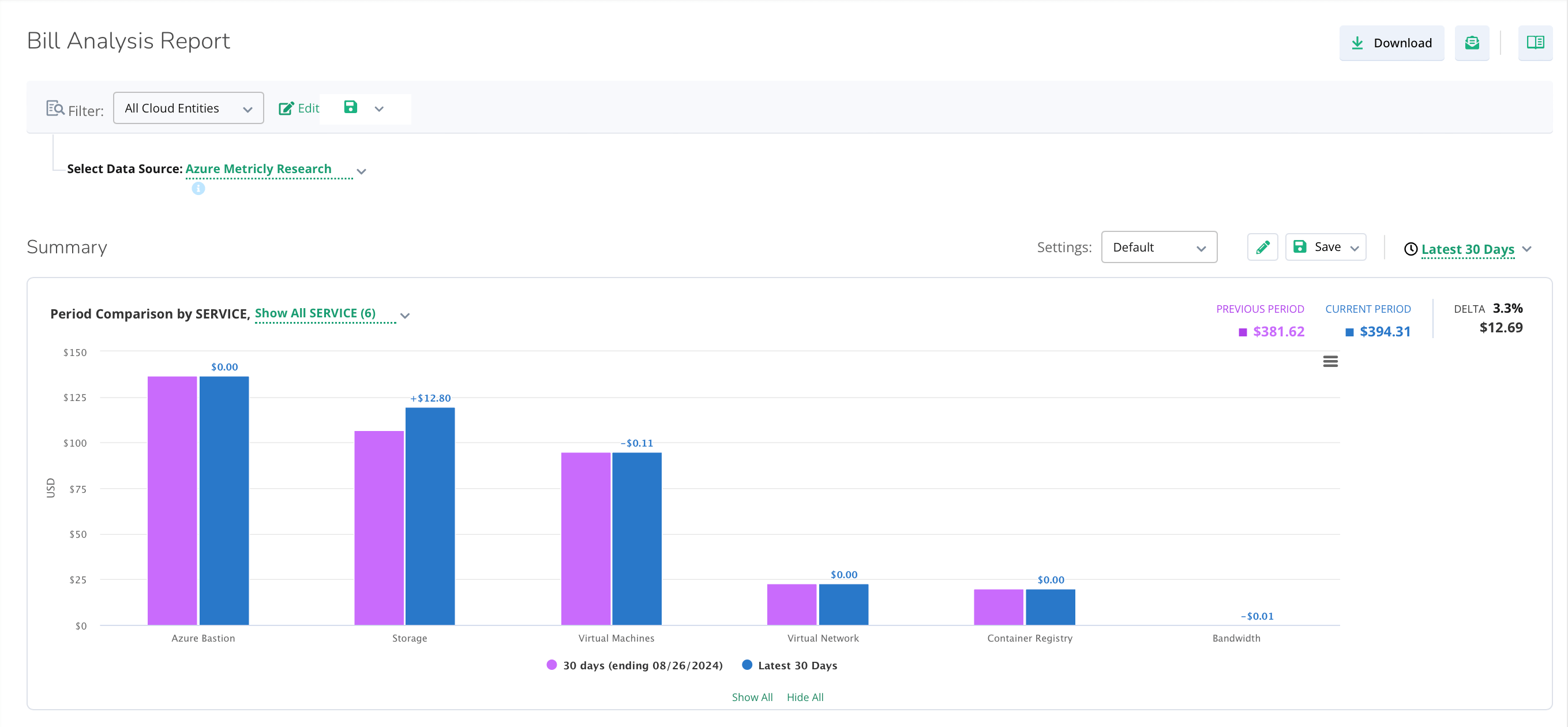Click the green filter save icon
The image size is (1568, 727).
[x=351, y=107]
